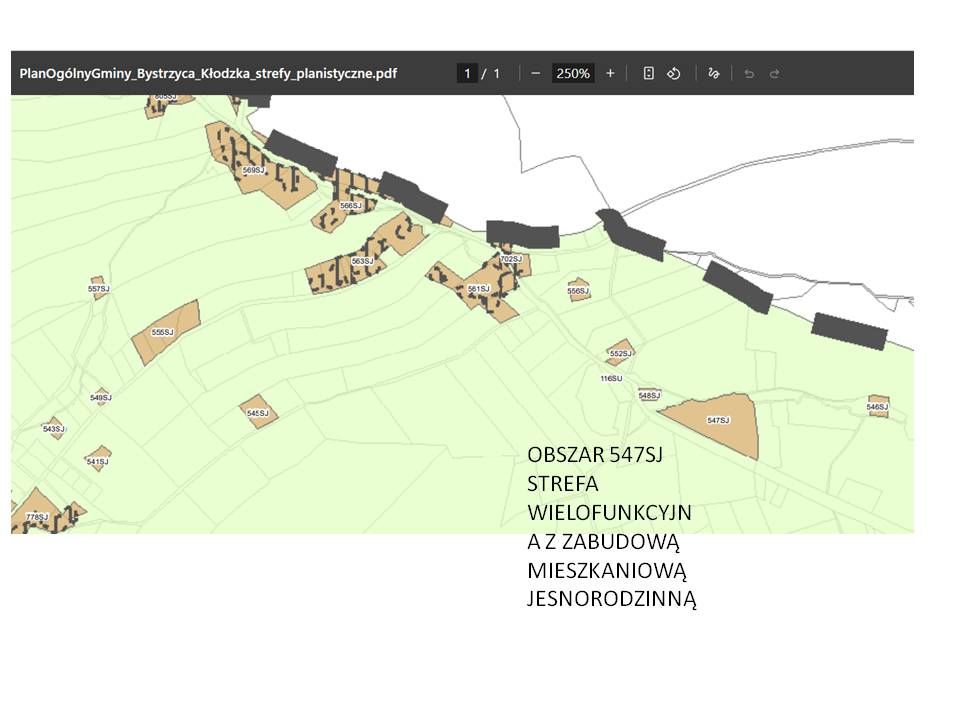
Task: Click zone label 569SJ
Action: tap(254, 171)
